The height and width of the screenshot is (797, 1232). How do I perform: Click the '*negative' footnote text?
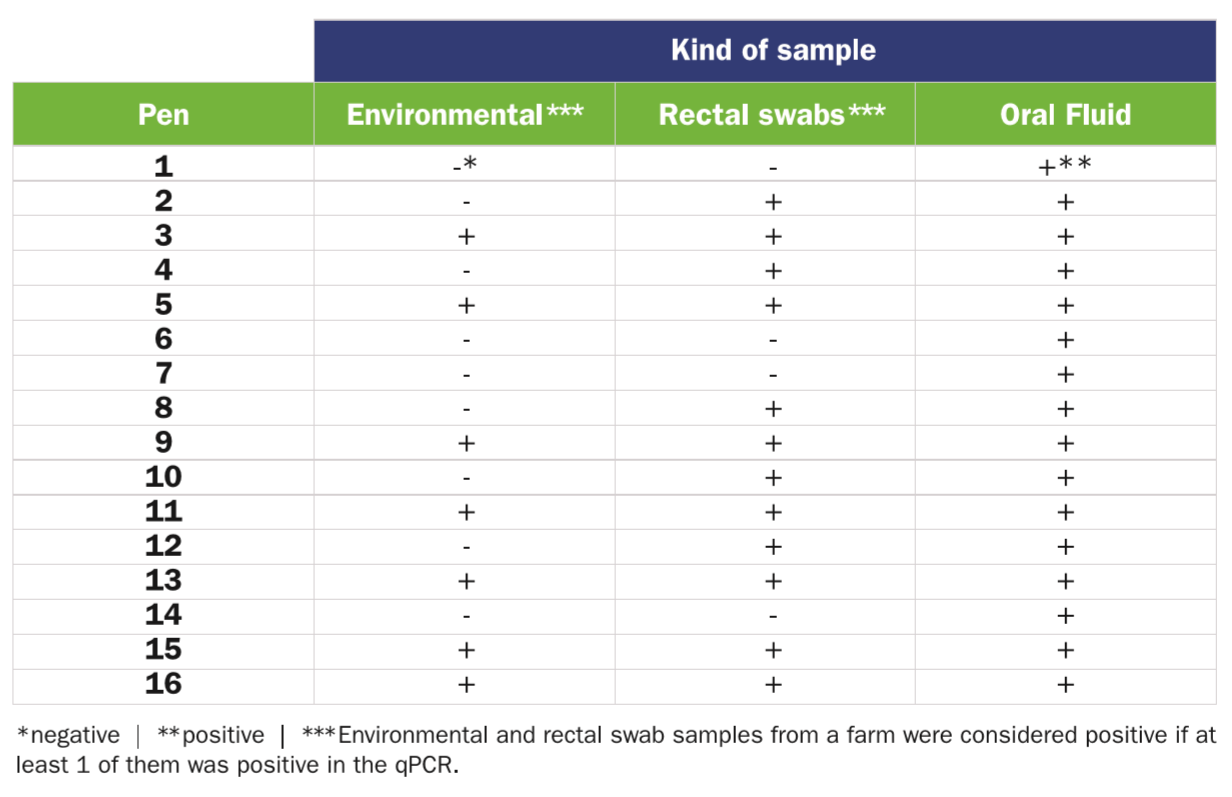tap(68, 736)
